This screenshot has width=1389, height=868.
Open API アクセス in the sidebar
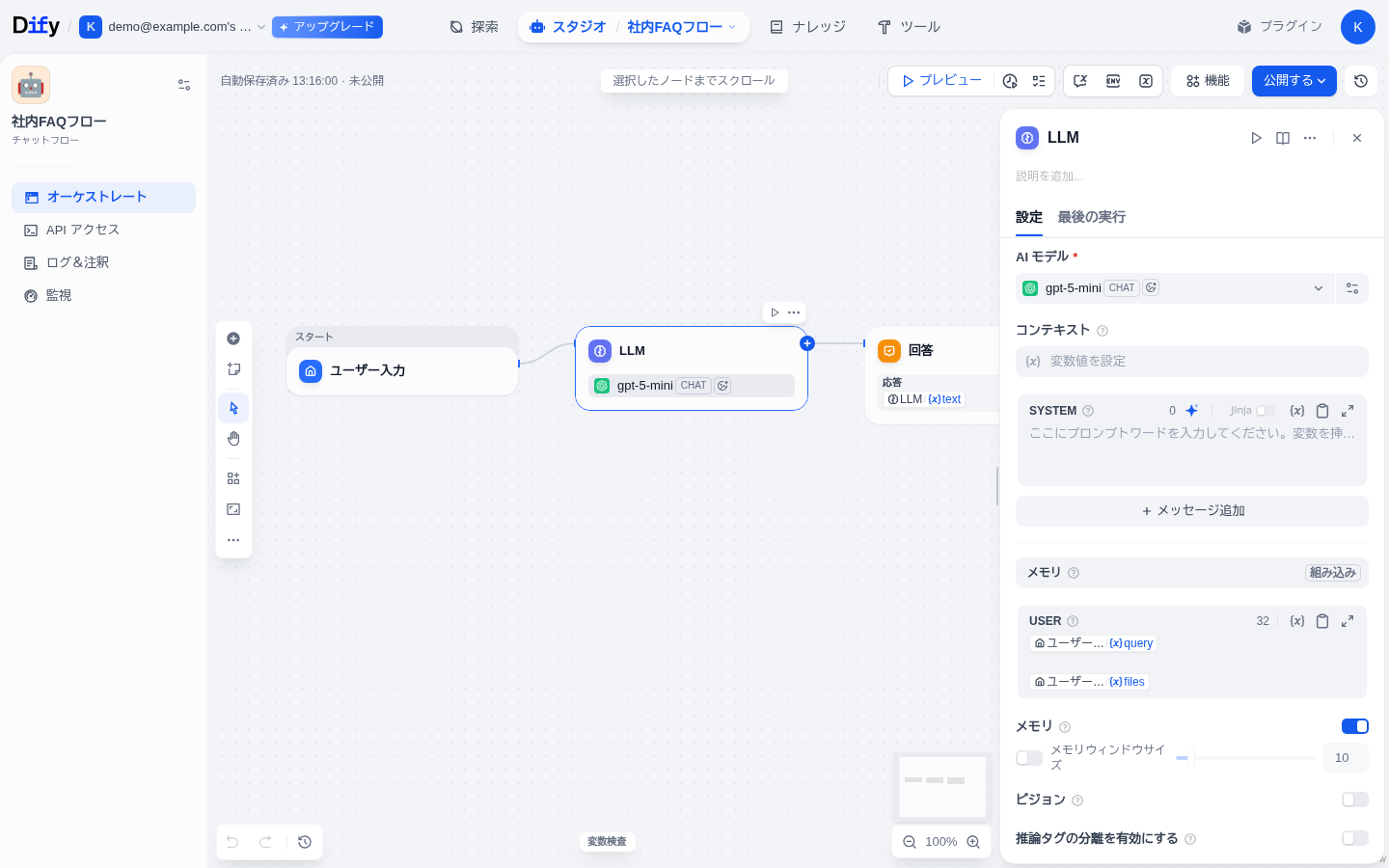click(103, 230)
